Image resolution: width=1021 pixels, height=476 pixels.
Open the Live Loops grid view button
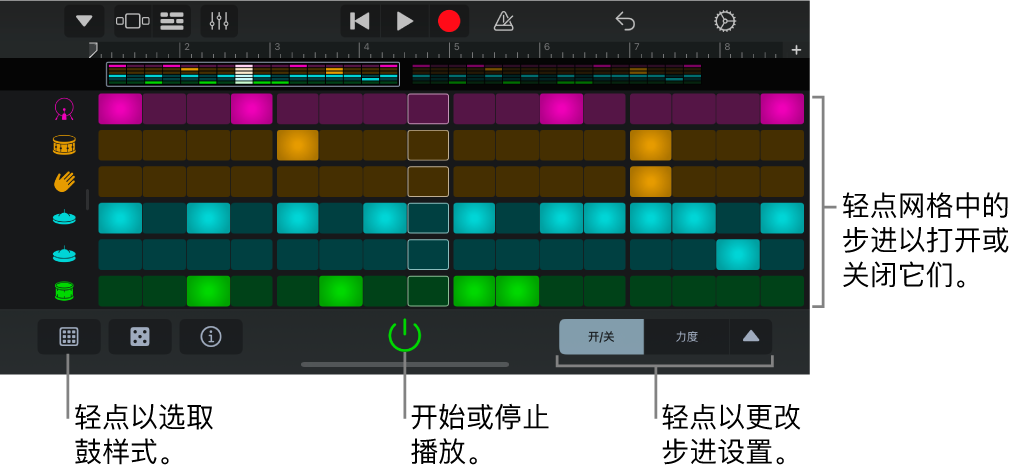[133, 21]
